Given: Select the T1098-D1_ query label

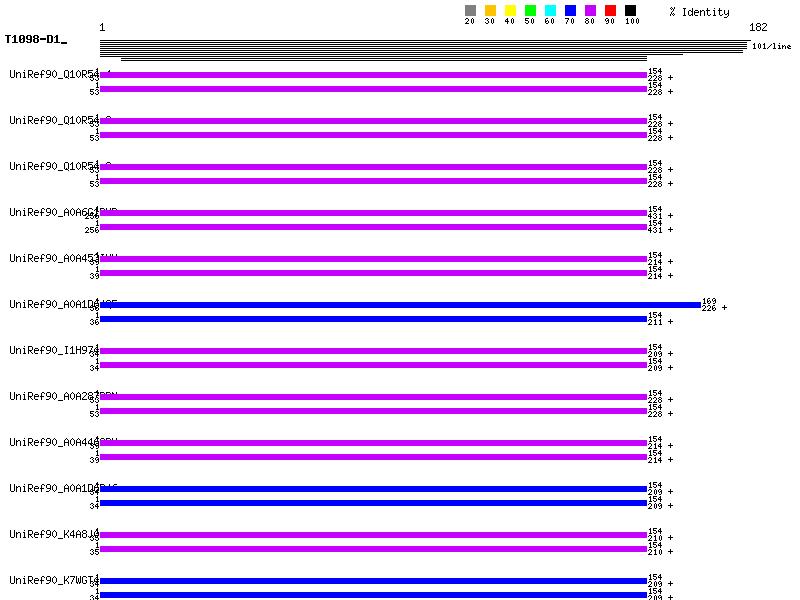Looking at the screenshot, I should click(x=35, y=40).
